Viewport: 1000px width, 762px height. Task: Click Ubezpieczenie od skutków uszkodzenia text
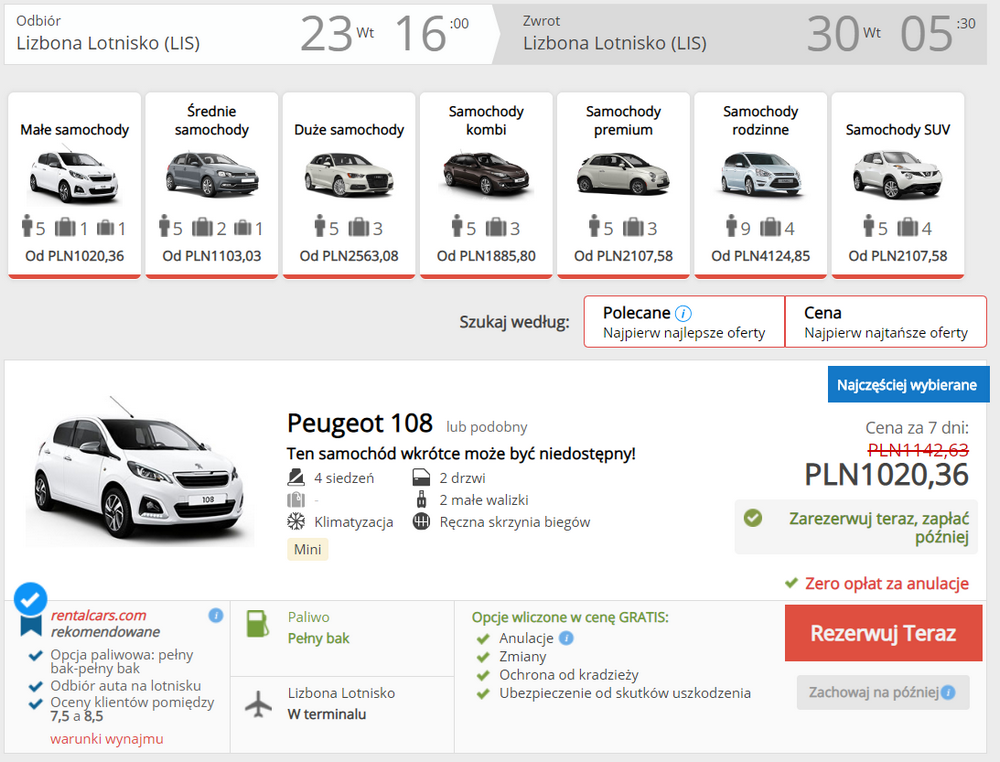coord(625,693)
